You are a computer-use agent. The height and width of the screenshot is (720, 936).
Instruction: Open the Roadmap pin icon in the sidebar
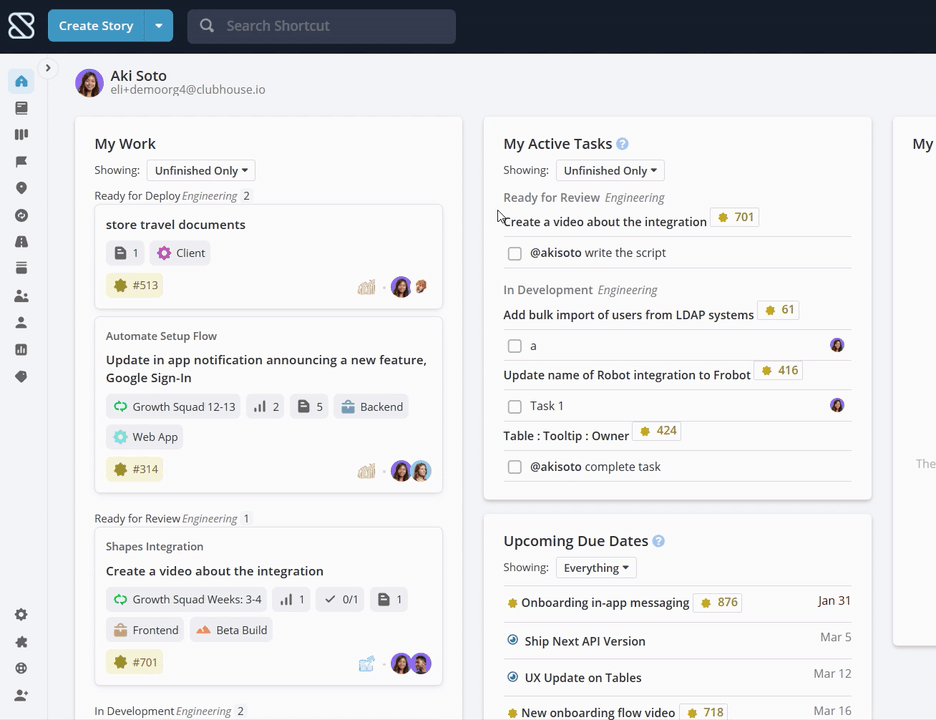[x=21, y=189]
